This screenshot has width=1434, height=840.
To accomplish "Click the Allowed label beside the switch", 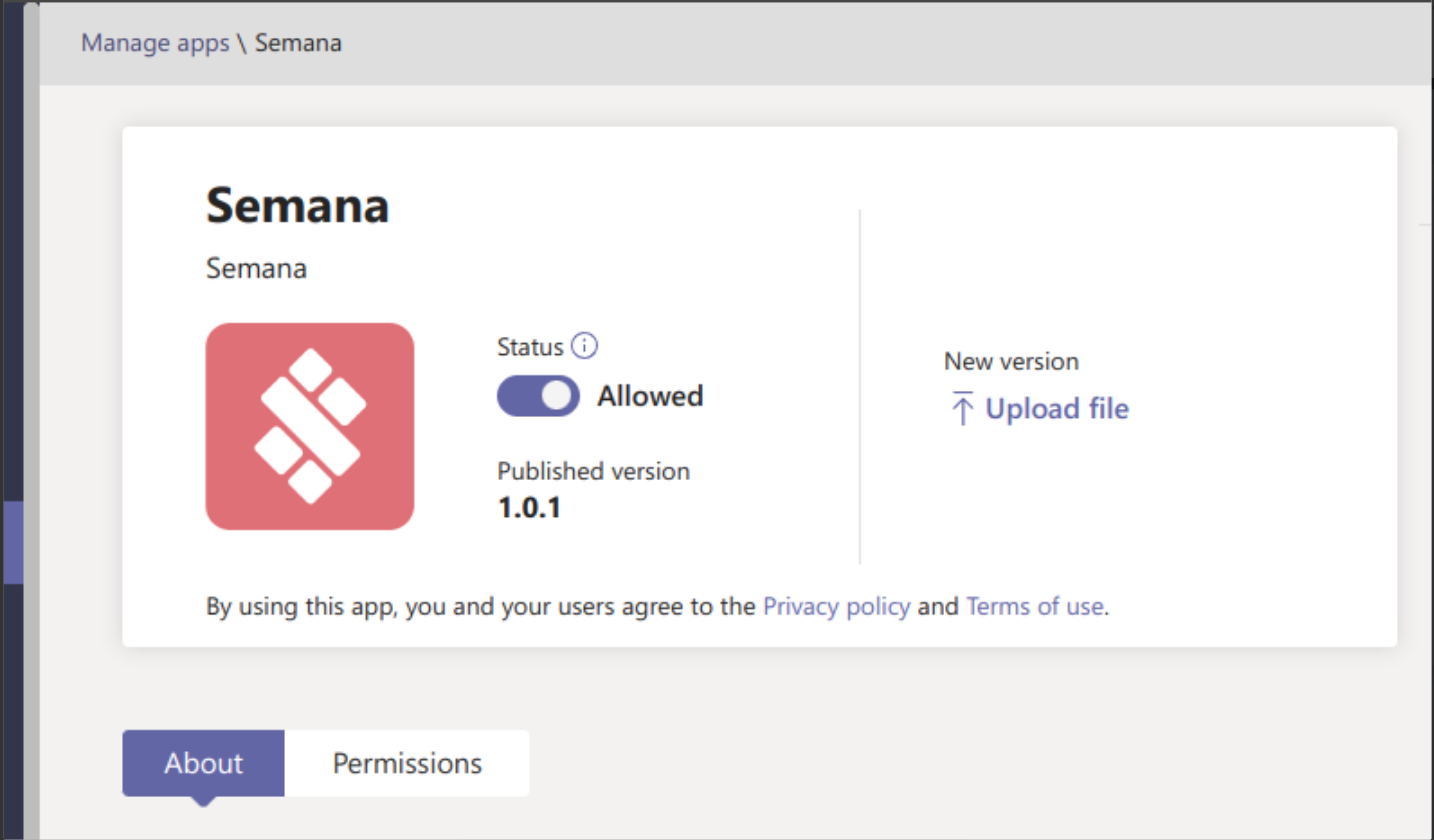I will tap(650, 396).
